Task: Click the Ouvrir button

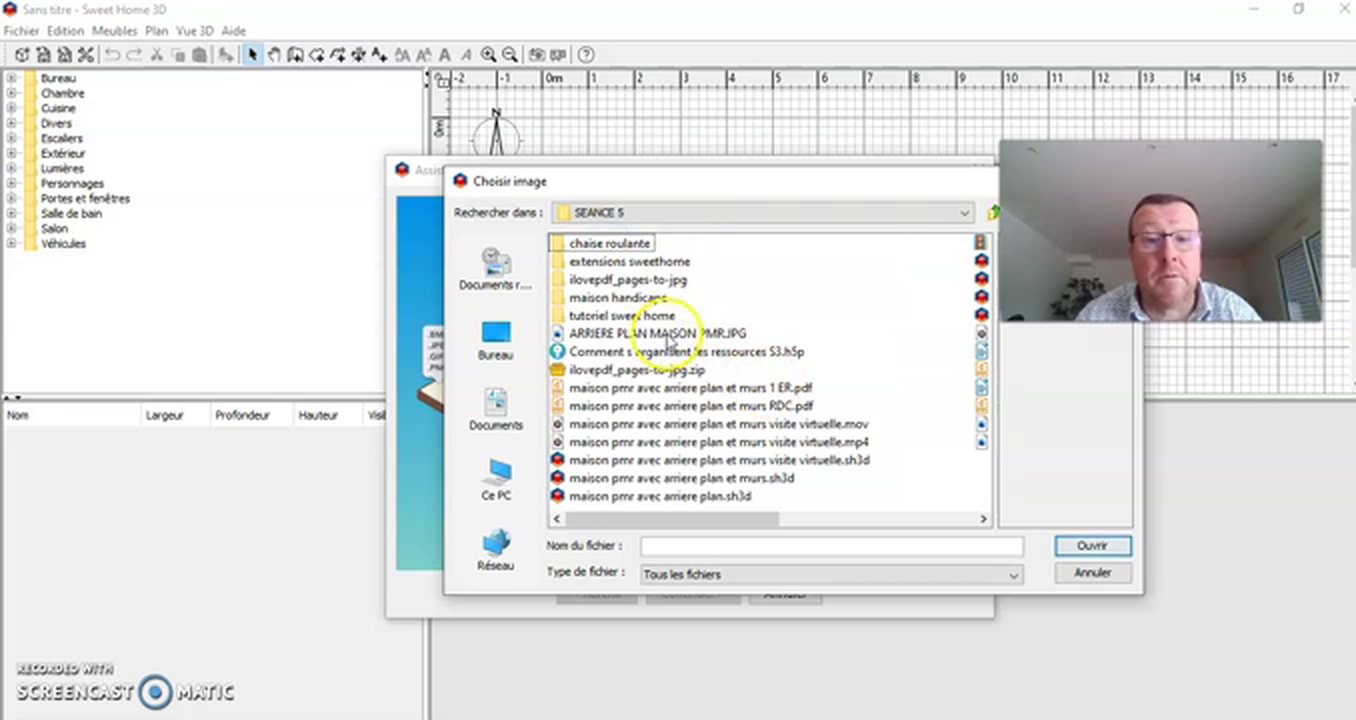Action: [x=1091, y=545]
